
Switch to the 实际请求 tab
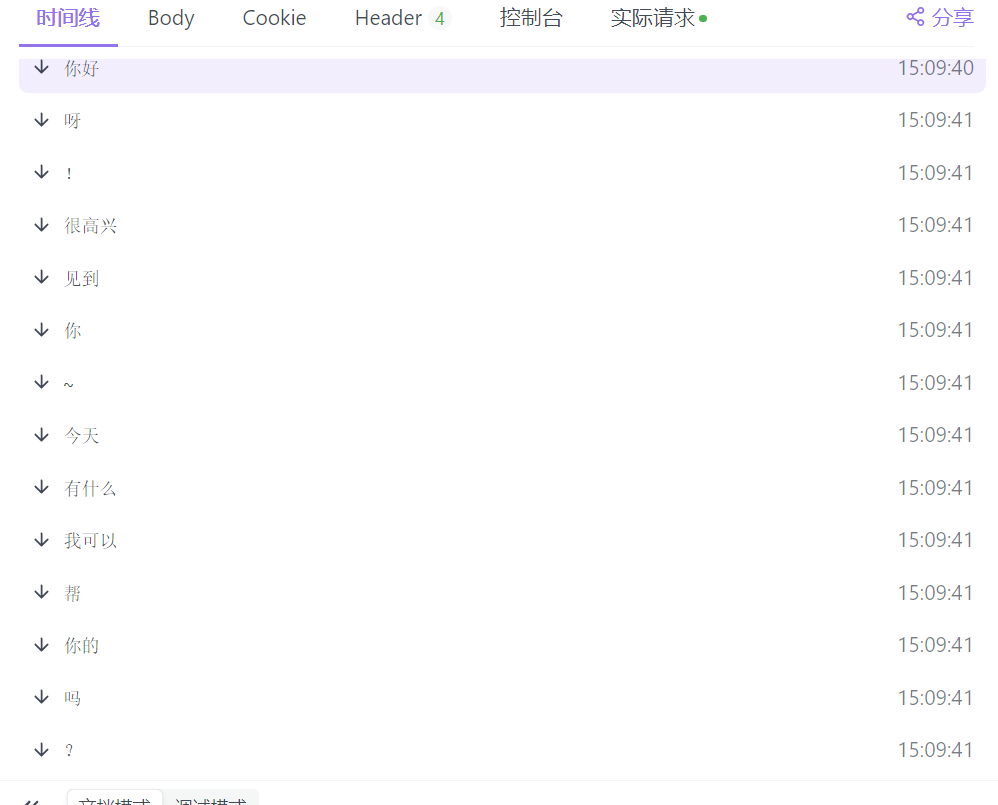(659, 18)
